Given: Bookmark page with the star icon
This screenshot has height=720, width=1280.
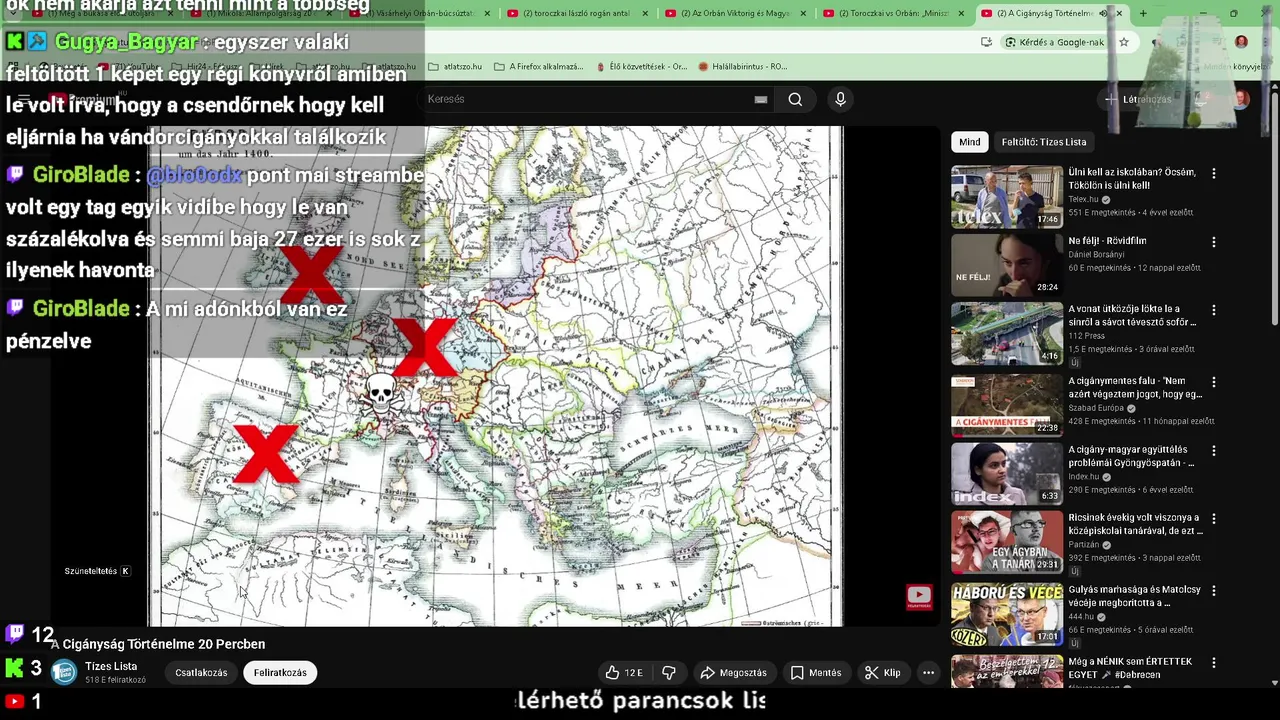Looking at the screenshot, I should pos(1124,42).
